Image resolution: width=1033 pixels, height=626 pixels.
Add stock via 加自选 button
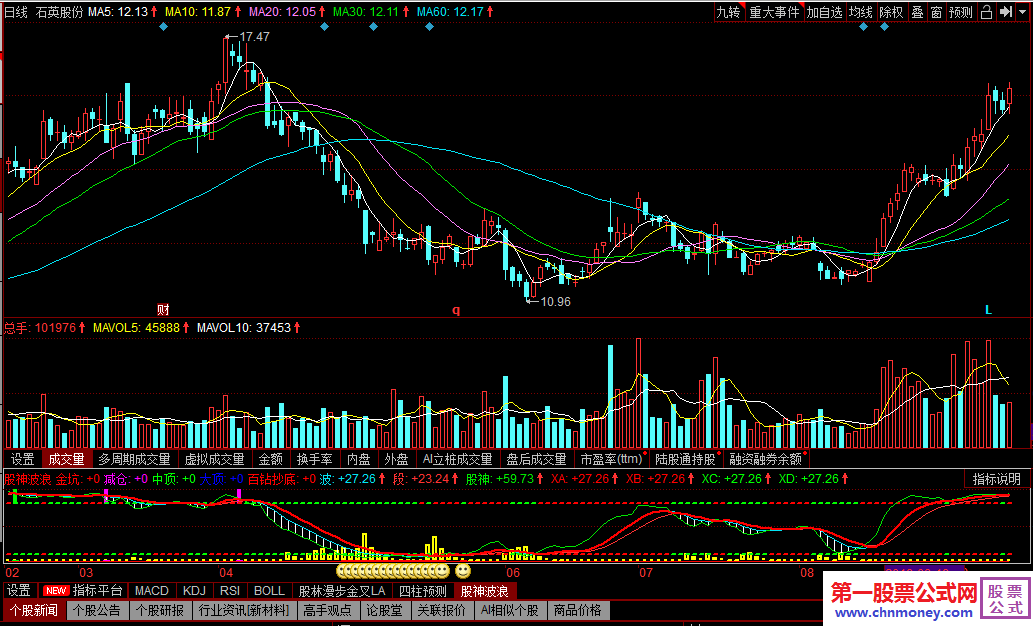824,12
